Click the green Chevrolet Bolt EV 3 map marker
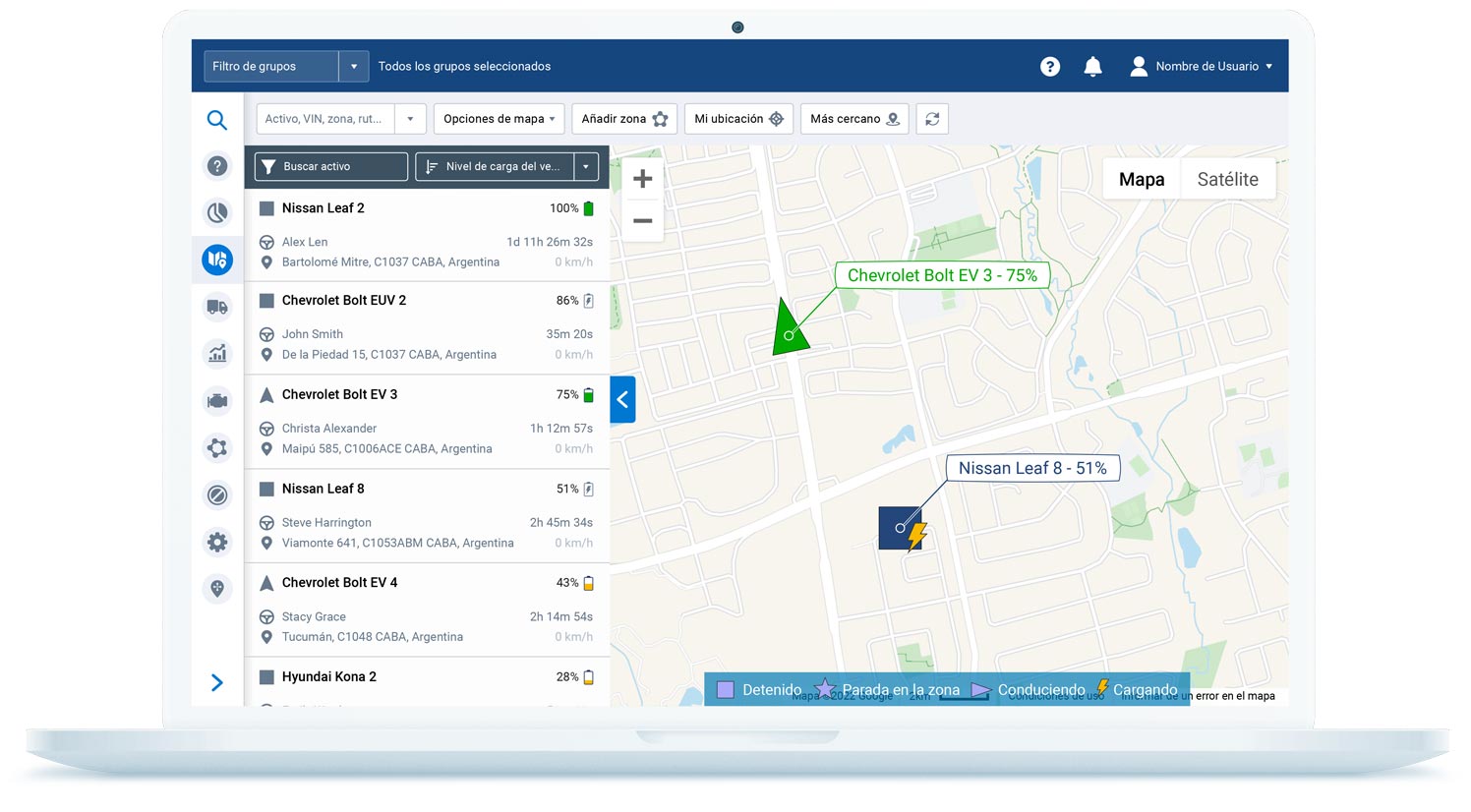 [x=790, y=327]
